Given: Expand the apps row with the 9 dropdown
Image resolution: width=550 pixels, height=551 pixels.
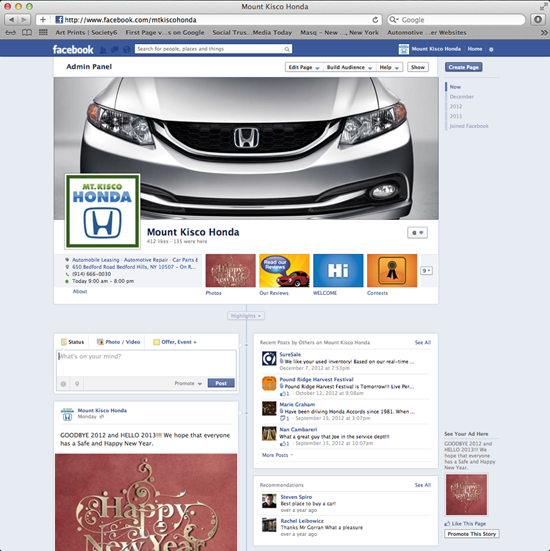Looking at the screenshot, I should (x=427, y=271).
